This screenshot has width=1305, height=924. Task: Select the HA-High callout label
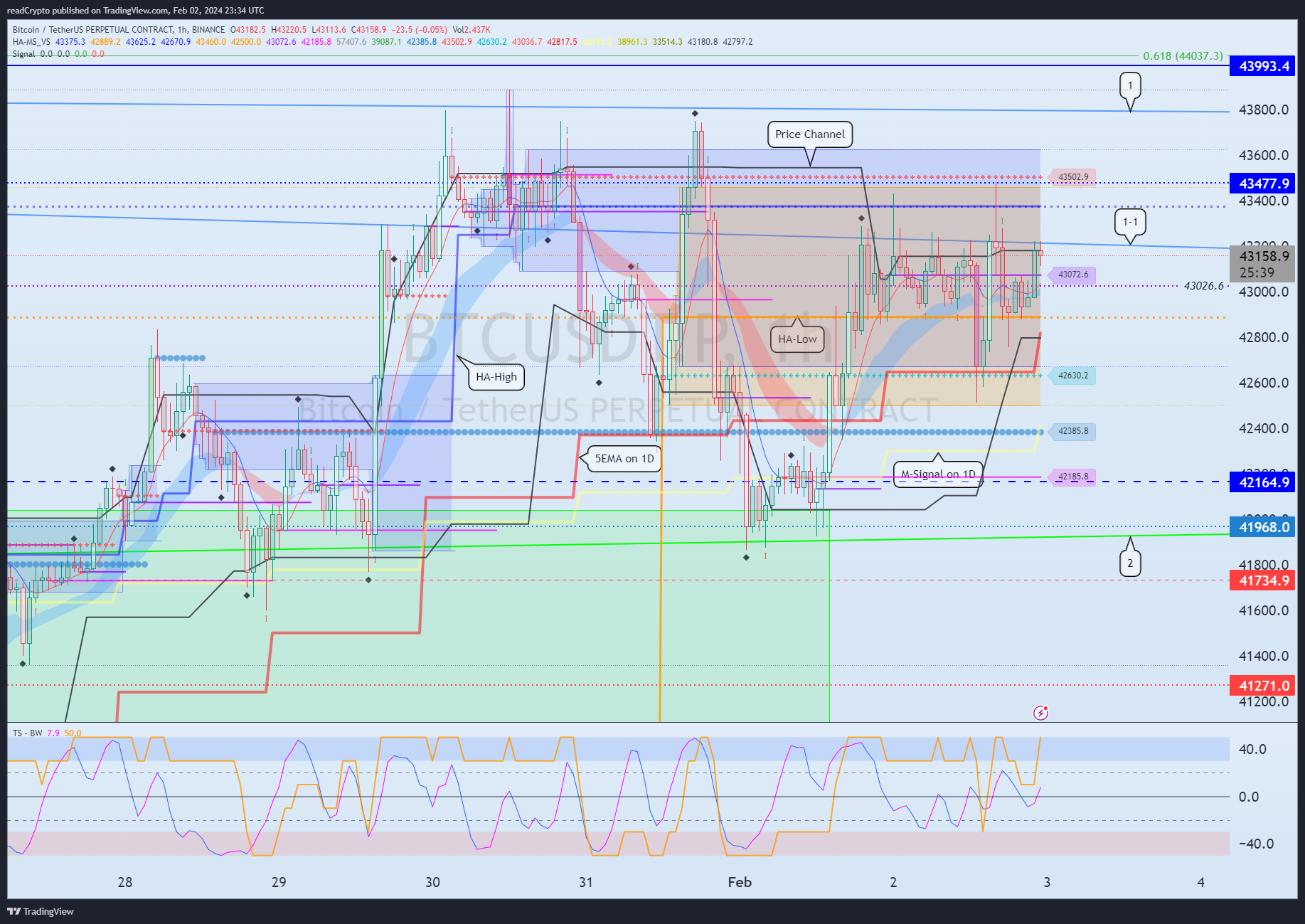496,377
